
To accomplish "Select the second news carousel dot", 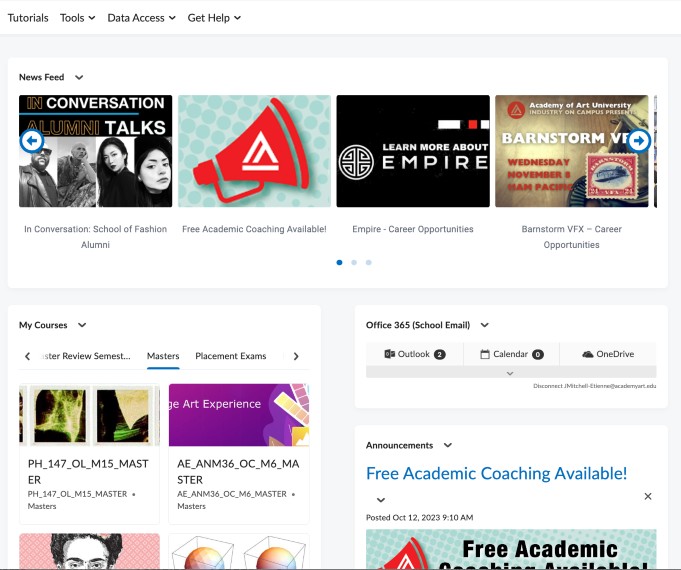I will click(x=354, y=262).
